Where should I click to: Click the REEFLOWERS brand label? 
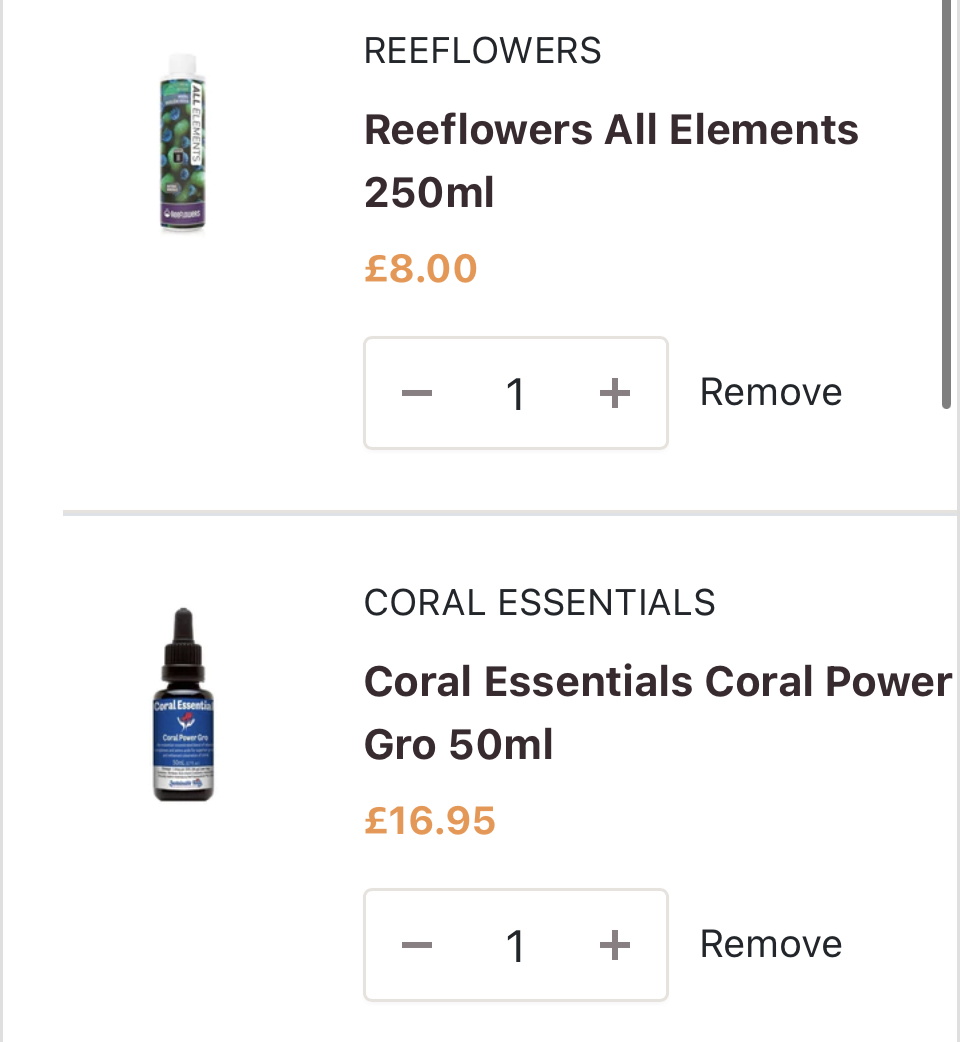[482, 50]
